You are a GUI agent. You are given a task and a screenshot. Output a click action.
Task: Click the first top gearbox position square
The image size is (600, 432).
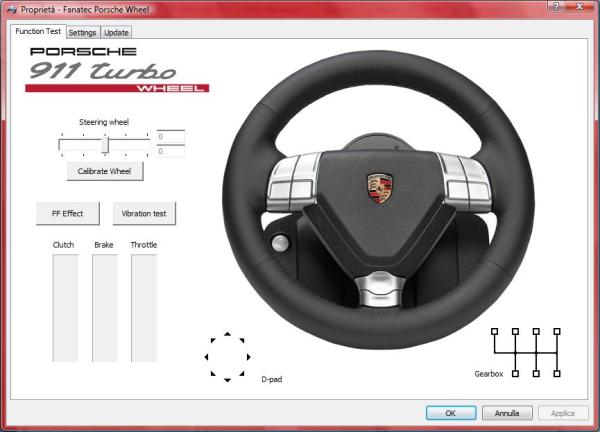coord(494,331)
